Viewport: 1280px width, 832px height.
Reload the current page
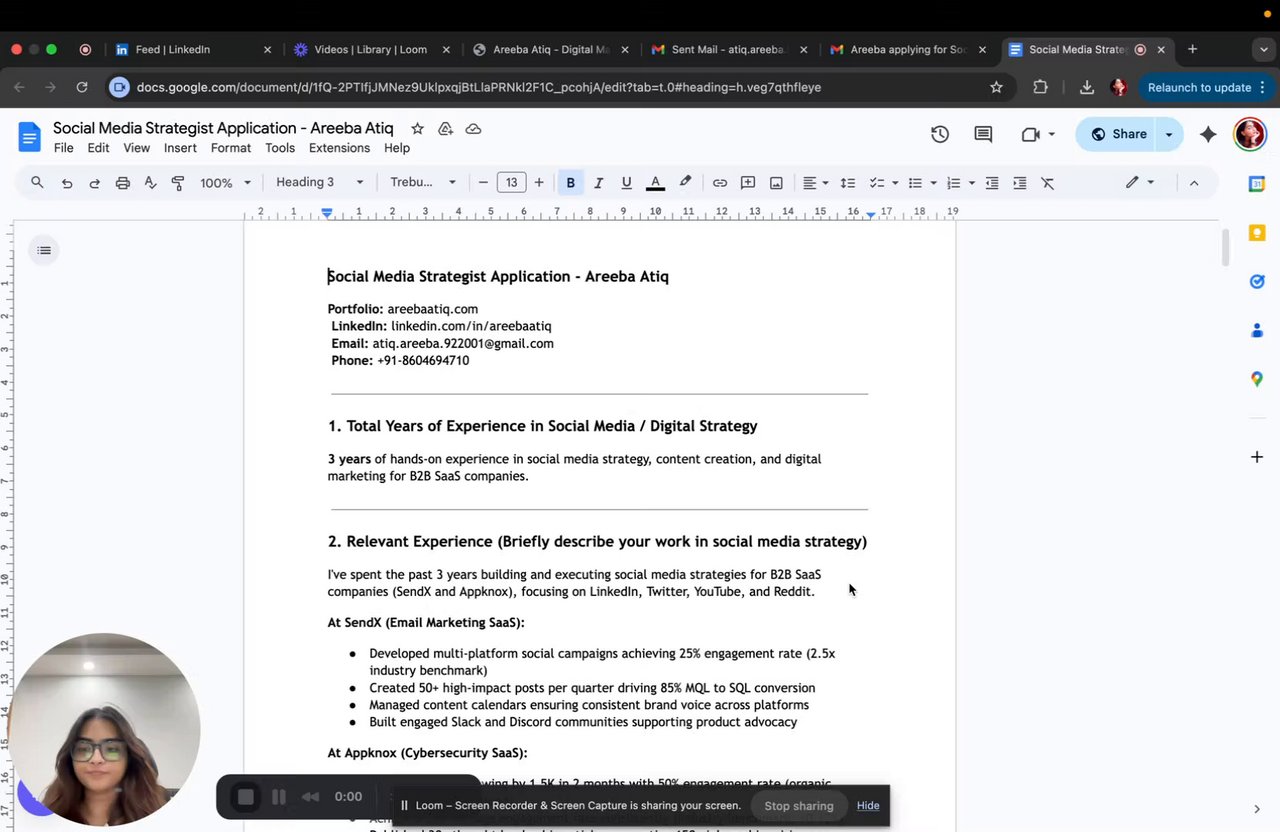click(82, 87)
